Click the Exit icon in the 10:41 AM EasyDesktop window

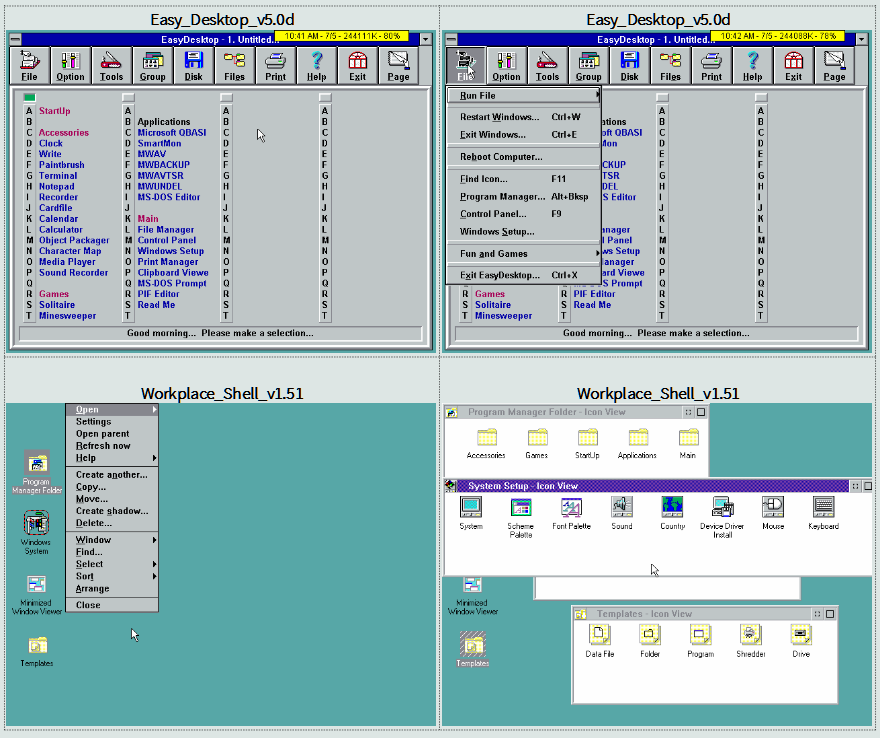pos(357,66)
